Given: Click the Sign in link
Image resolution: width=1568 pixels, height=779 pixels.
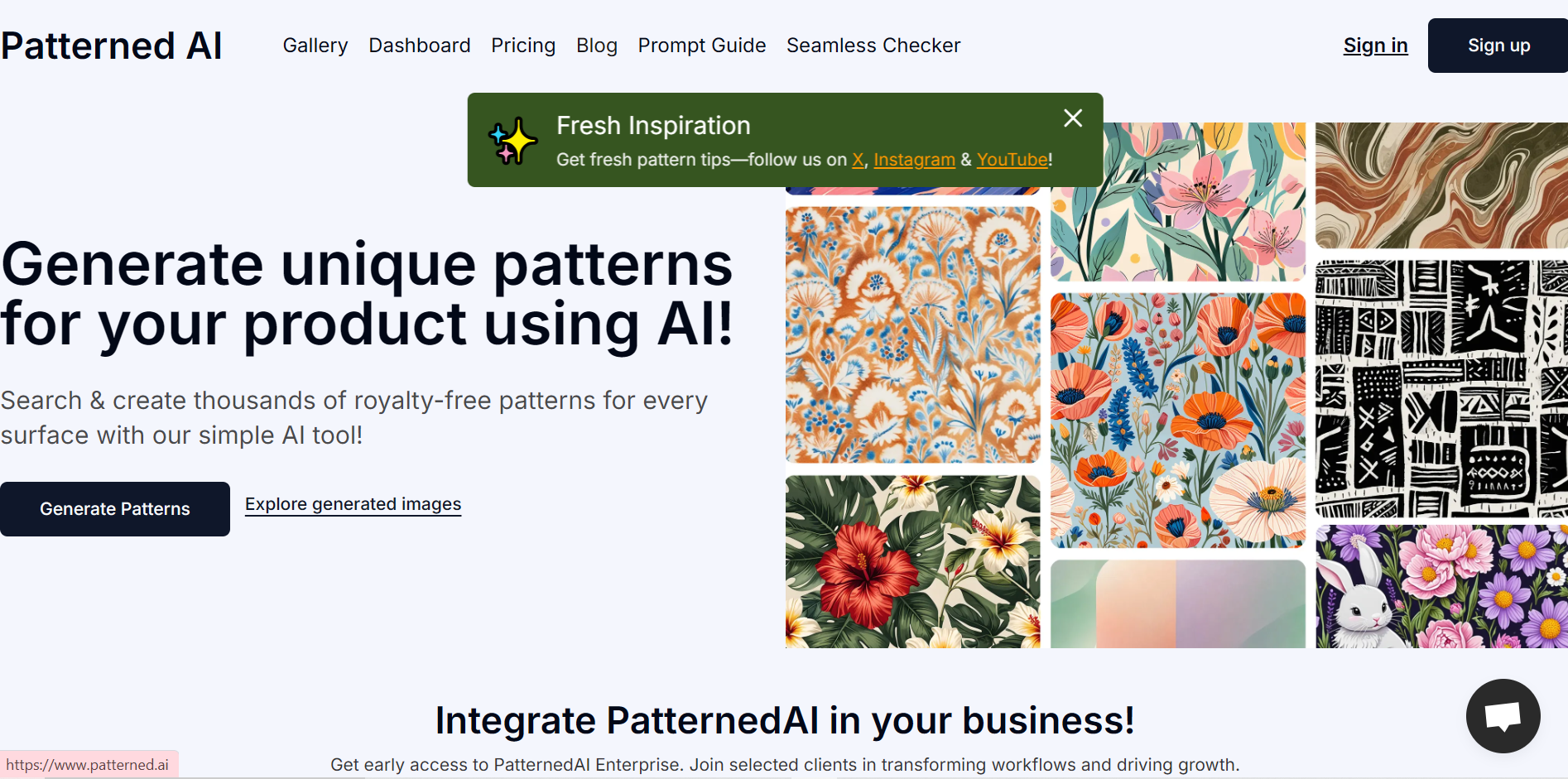Looking at the screenshot, I should click(1375, 46).
